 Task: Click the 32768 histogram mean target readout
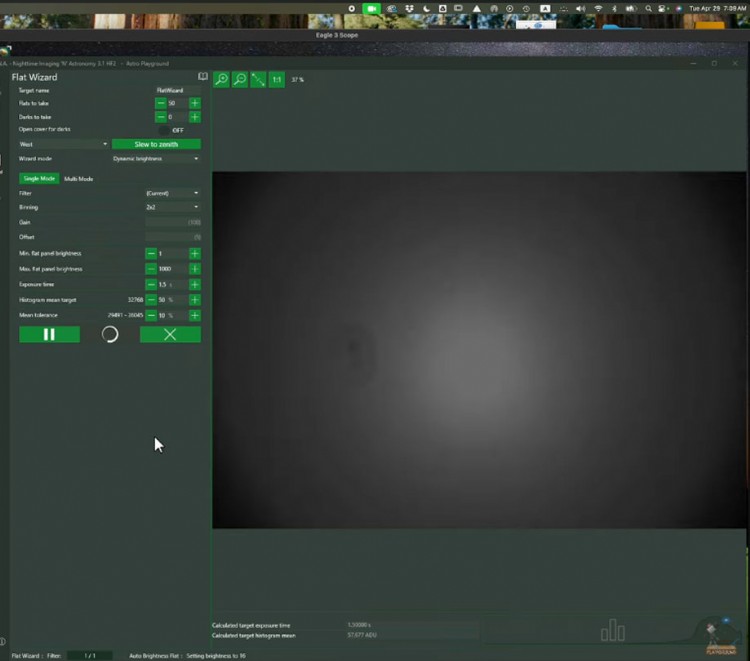[135, 300]
